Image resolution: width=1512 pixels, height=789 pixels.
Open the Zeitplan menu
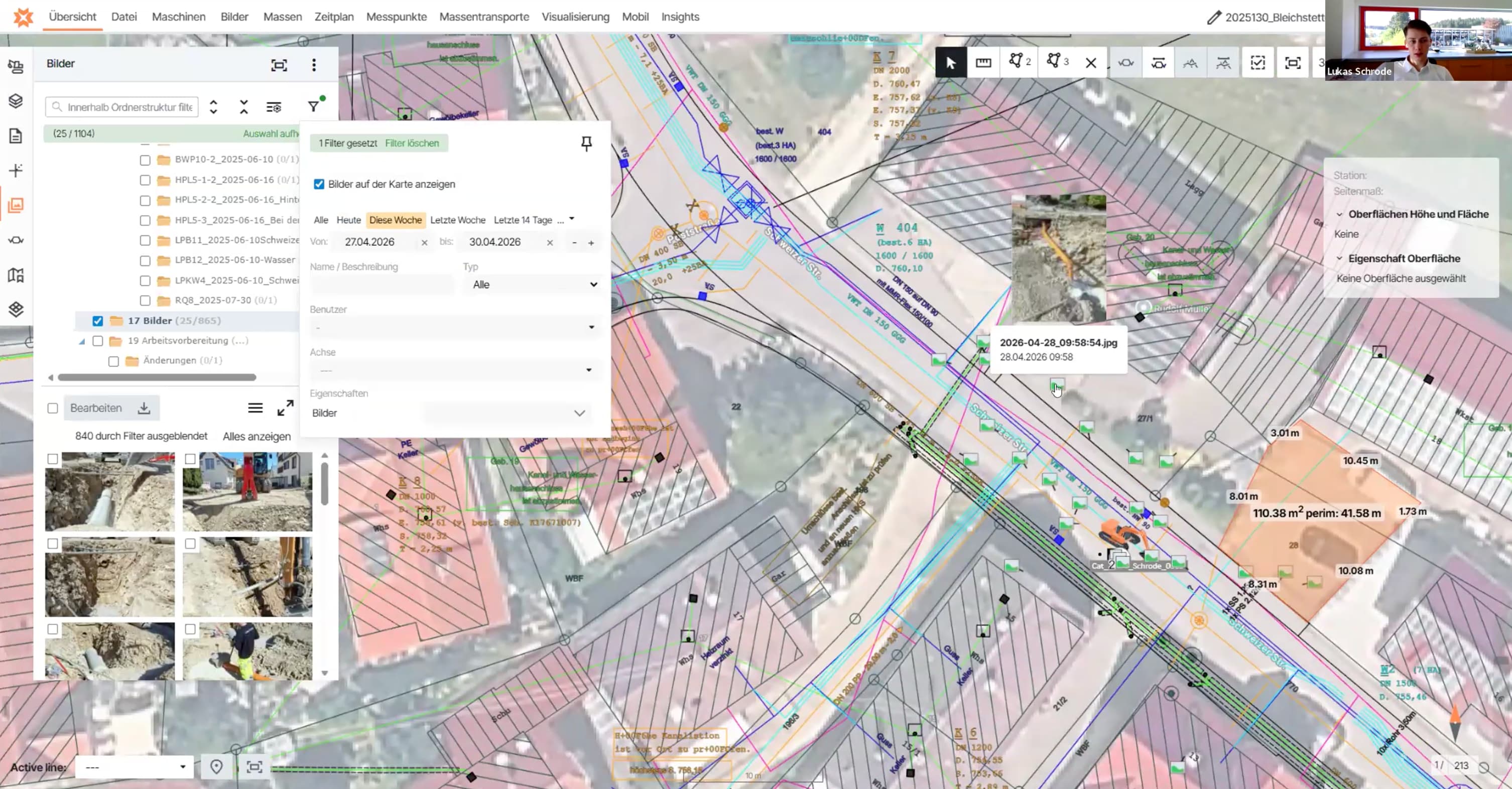334,17
